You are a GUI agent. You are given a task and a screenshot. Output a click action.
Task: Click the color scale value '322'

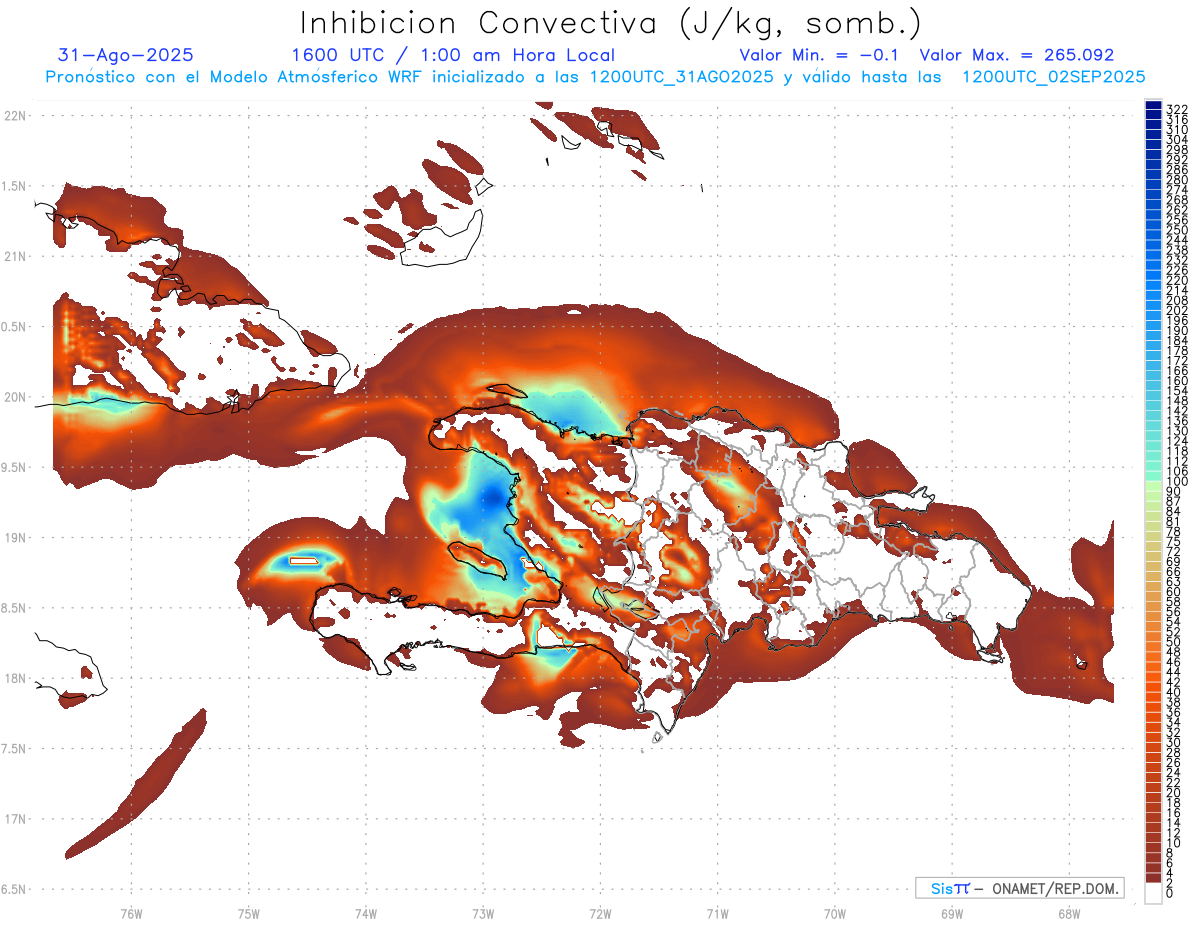point(1177,108)
